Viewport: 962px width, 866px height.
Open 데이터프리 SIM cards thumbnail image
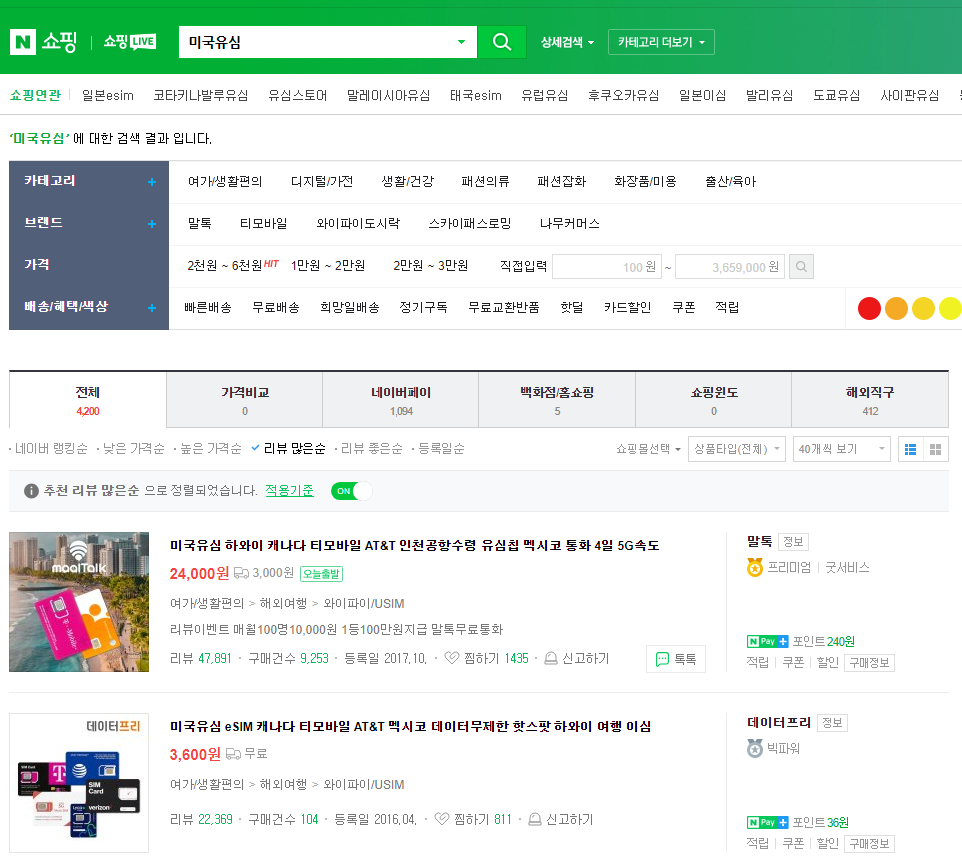(x=79, y=783)
